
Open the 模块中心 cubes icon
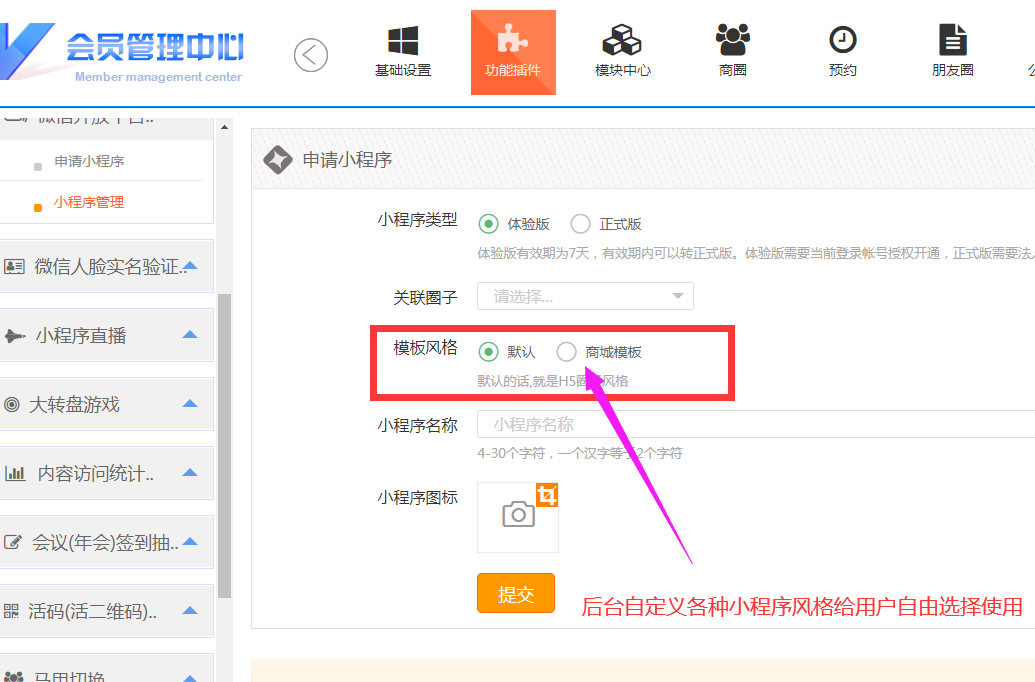[622, 42]
